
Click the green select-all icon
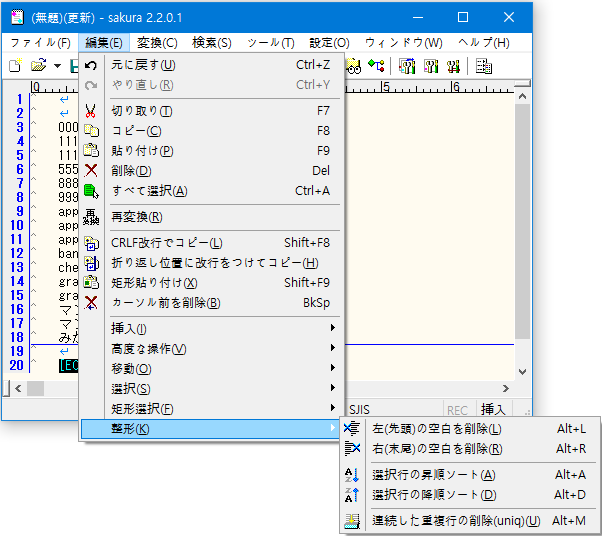[91, 191]
